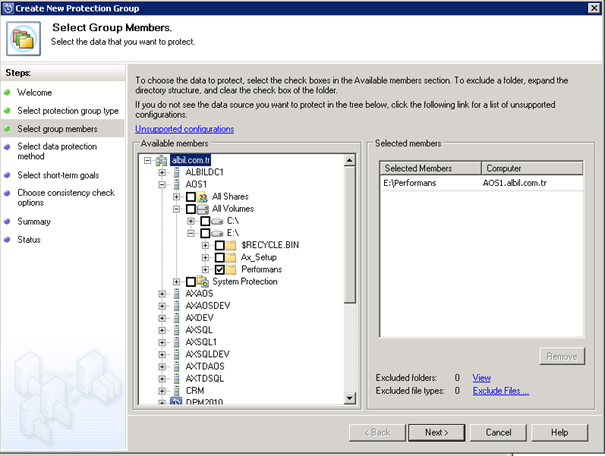Screen dimensions: 605x456
Task: Check the All Volumes checkbox
Action: [191, 209]
